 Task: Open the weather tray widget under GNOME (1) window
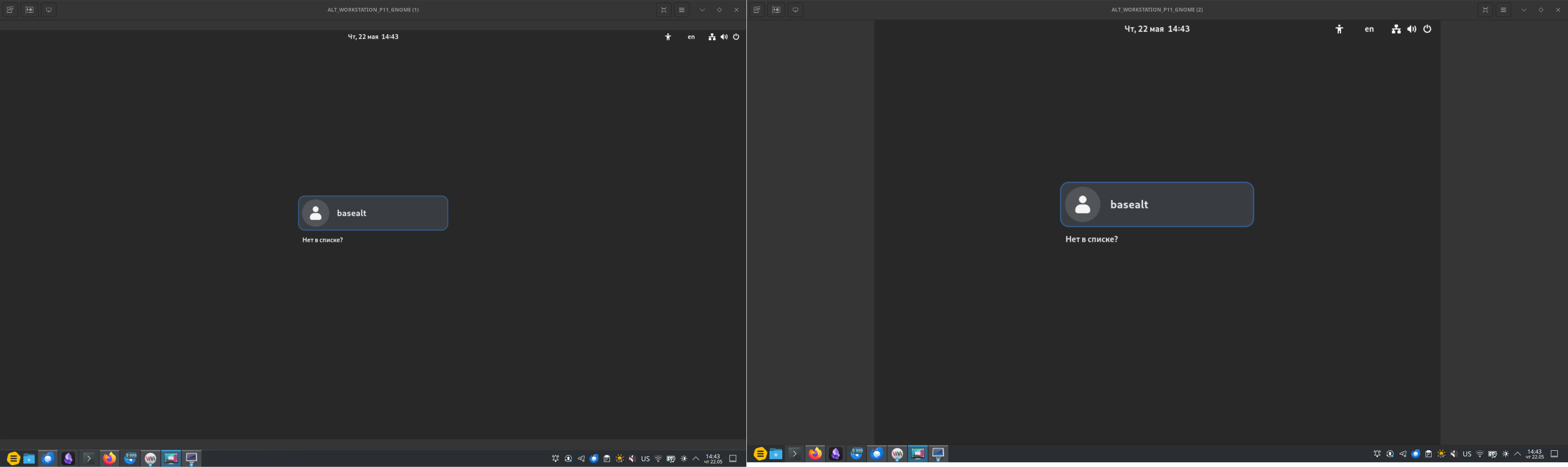click(x=620, y=458)
